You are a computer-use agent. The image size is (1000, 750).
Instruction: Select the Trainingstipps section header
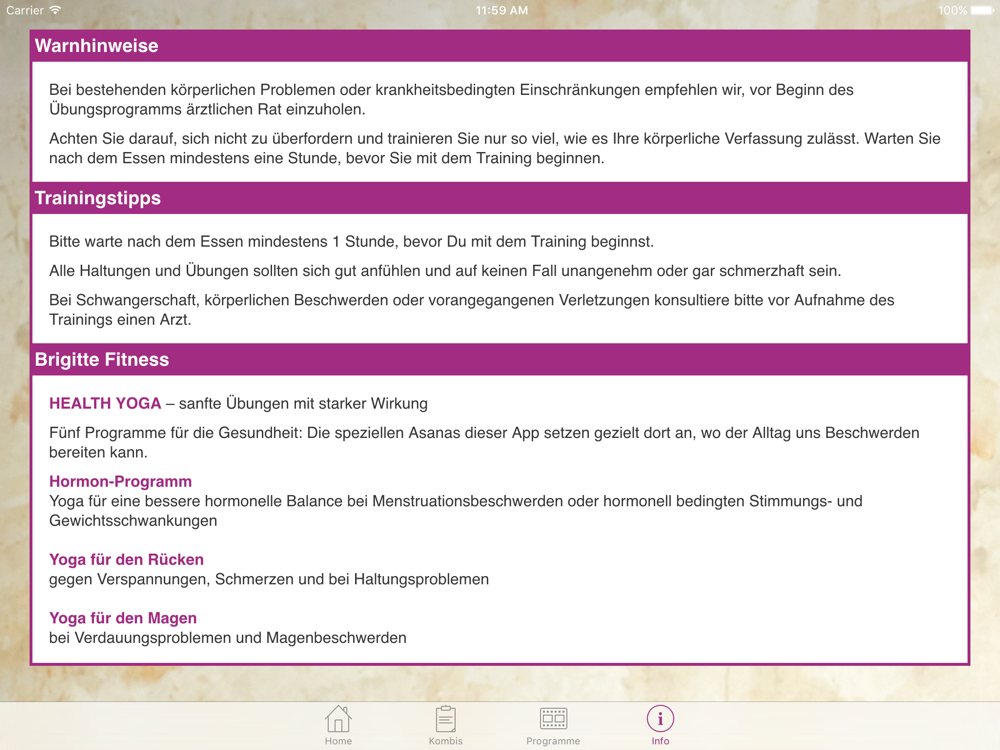[500, 198]
